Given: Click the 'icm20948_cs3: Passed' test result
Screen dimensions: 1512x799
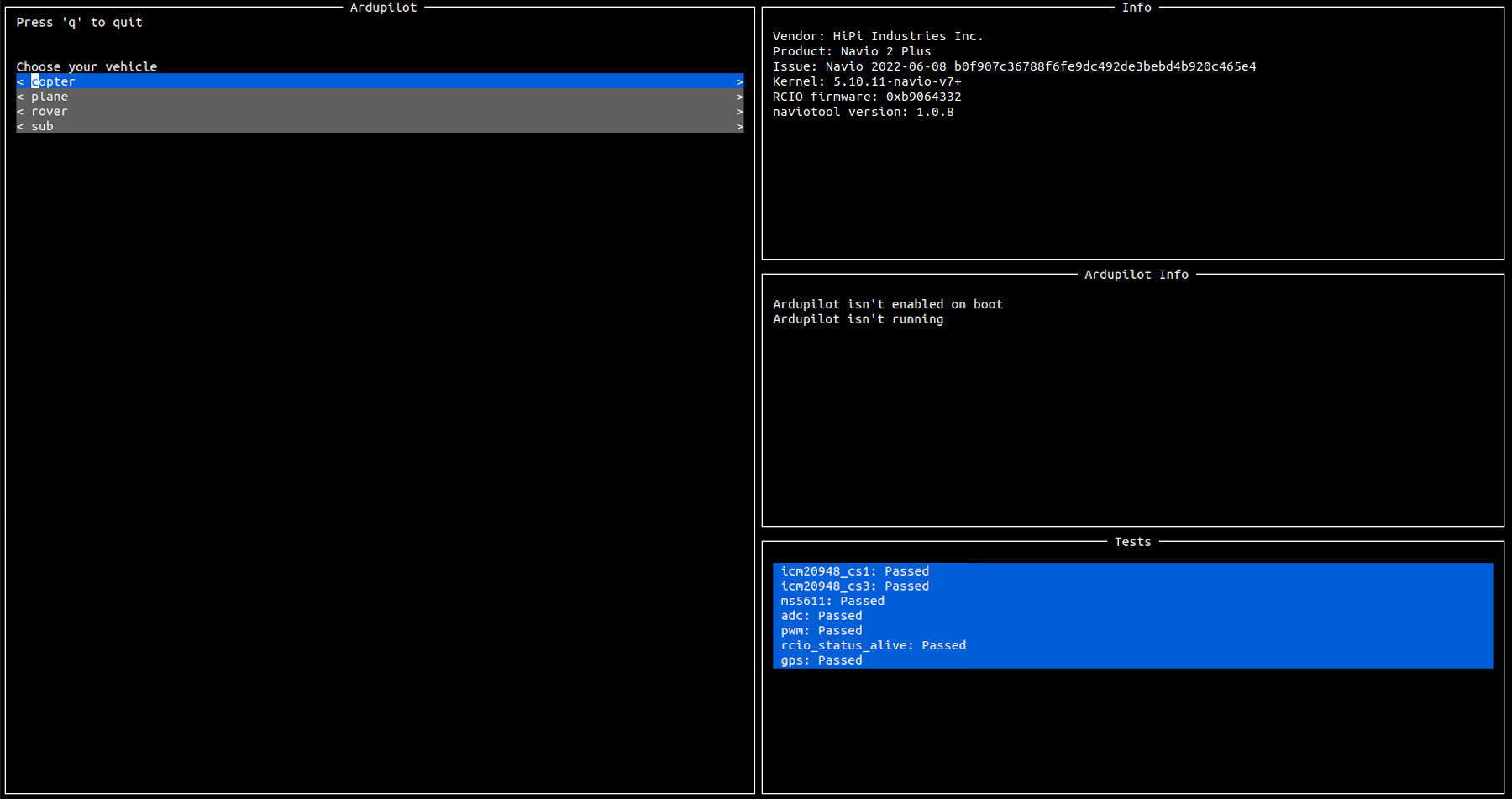Looking at the screenshot, I should coord(855,586).
